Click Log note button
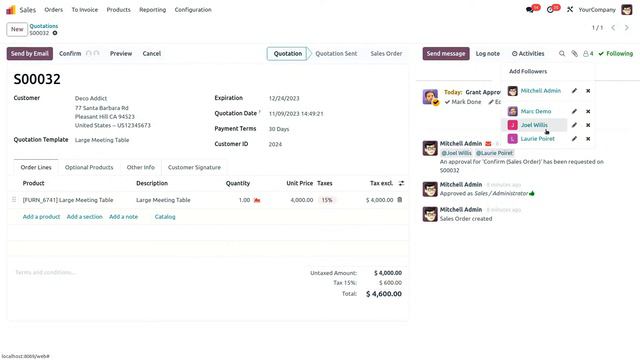 487,53
